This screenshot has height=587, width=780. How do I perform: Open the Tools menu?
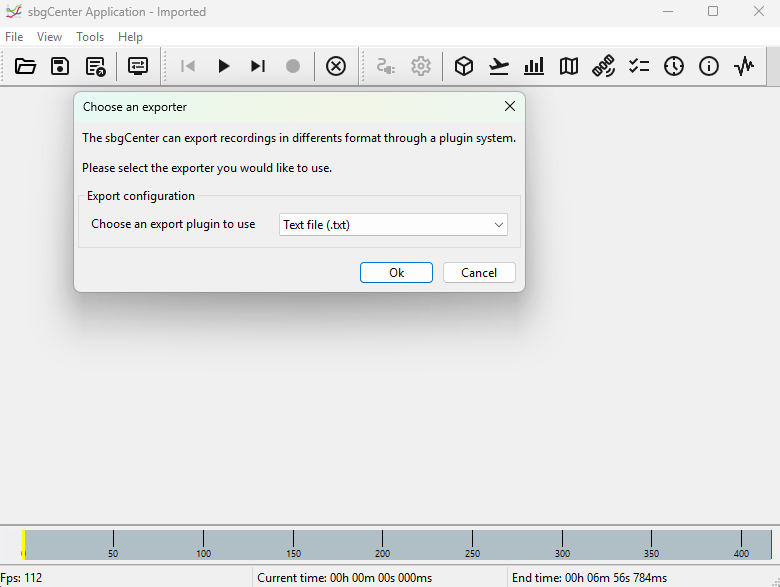(90, 37)
